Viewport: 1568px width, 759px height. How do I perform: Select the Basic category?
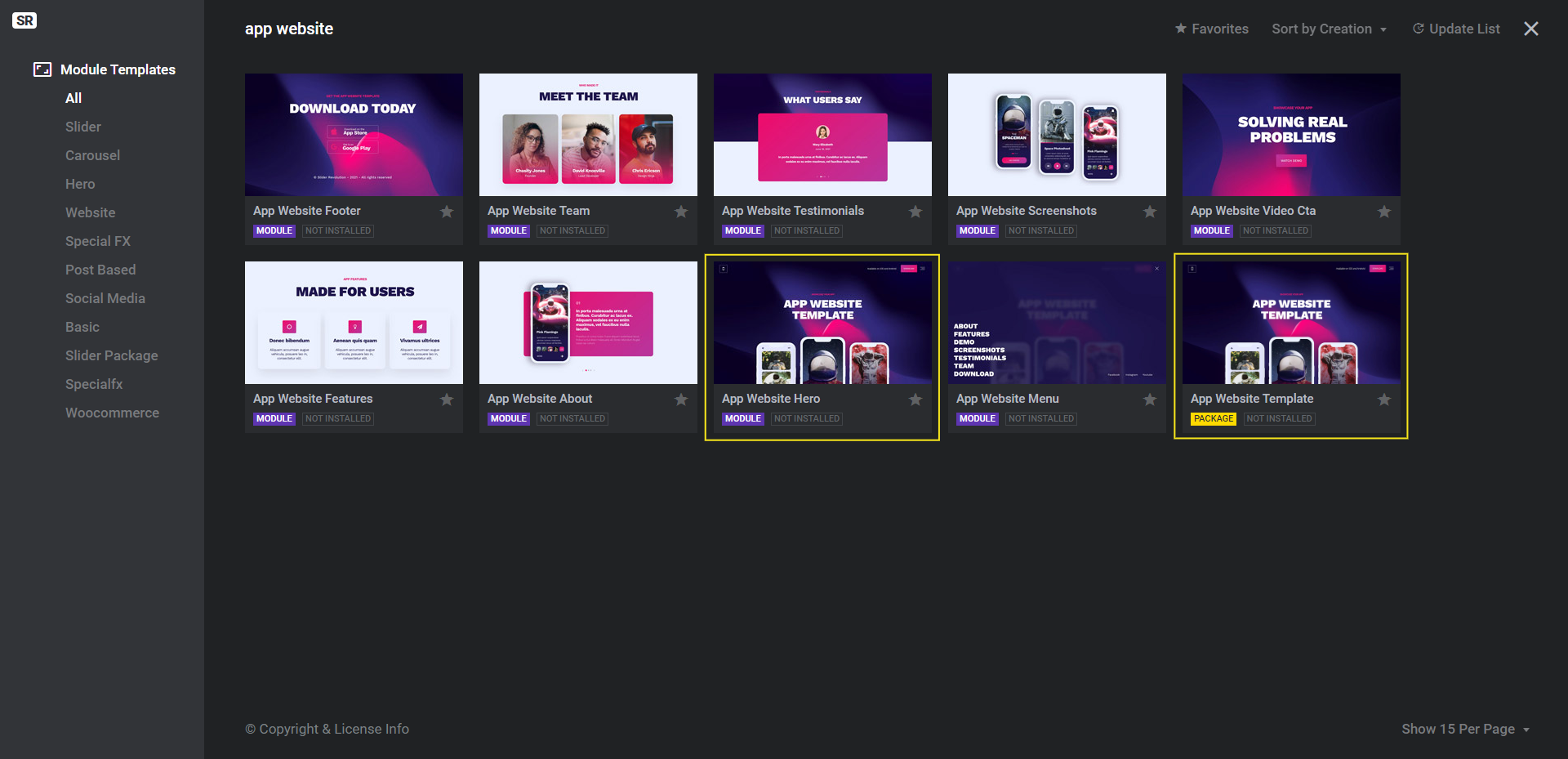82,327
